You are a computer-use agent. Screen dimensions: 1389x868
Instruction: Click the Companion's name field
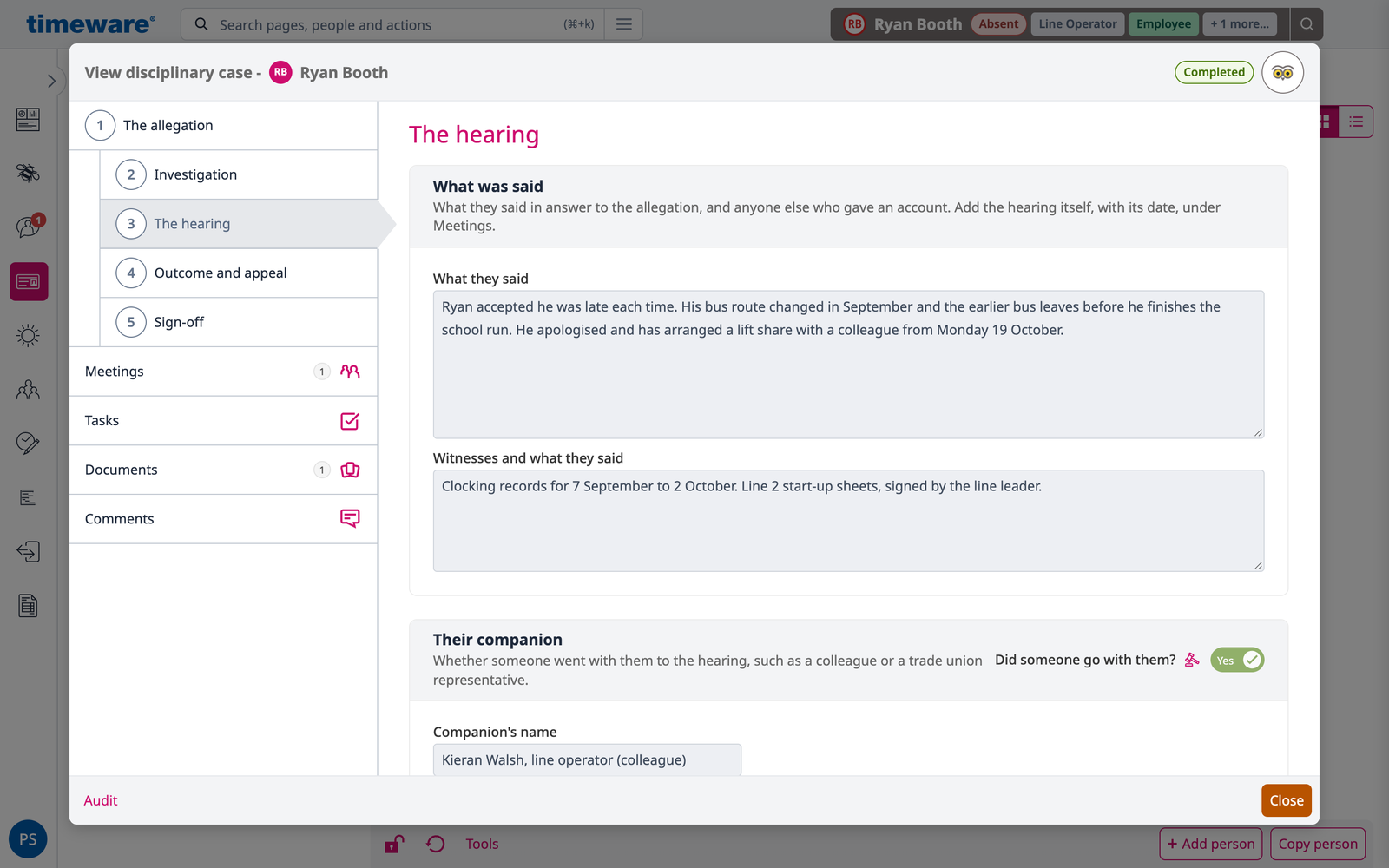click(x=587, y=759)
